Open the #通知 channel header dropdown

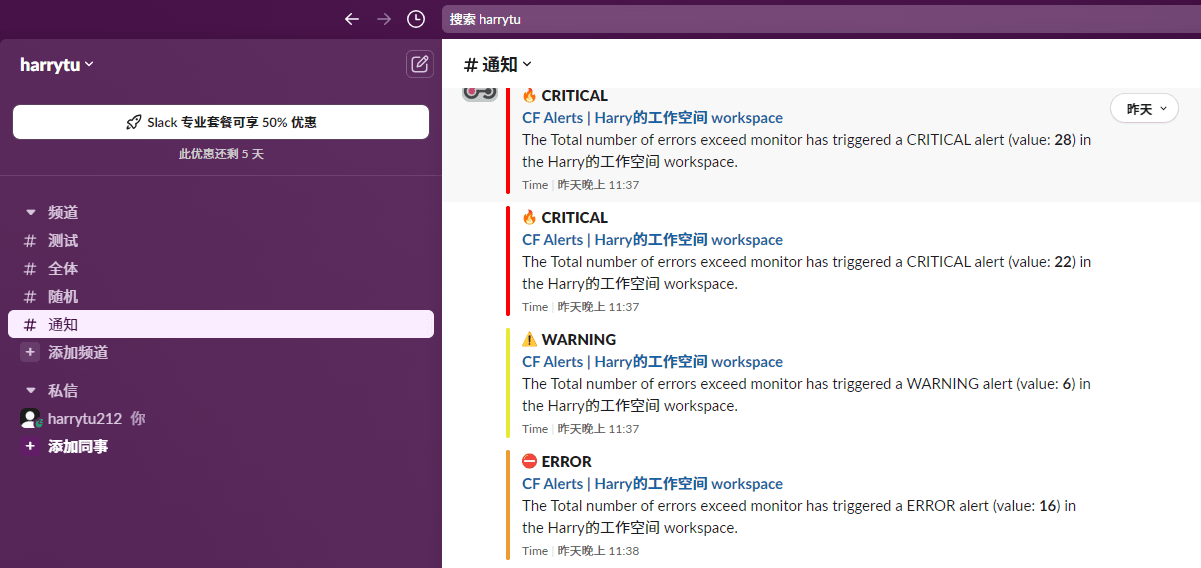[x=498, y=65]
